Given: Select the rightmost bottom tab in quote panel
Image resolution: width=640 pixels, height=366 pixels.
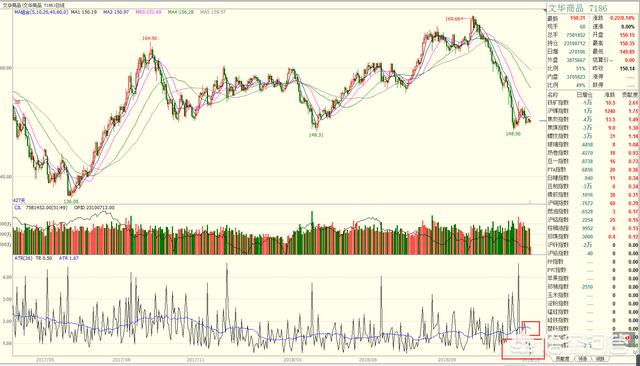Looking at the screenshot, I should (x=600, y=359).
